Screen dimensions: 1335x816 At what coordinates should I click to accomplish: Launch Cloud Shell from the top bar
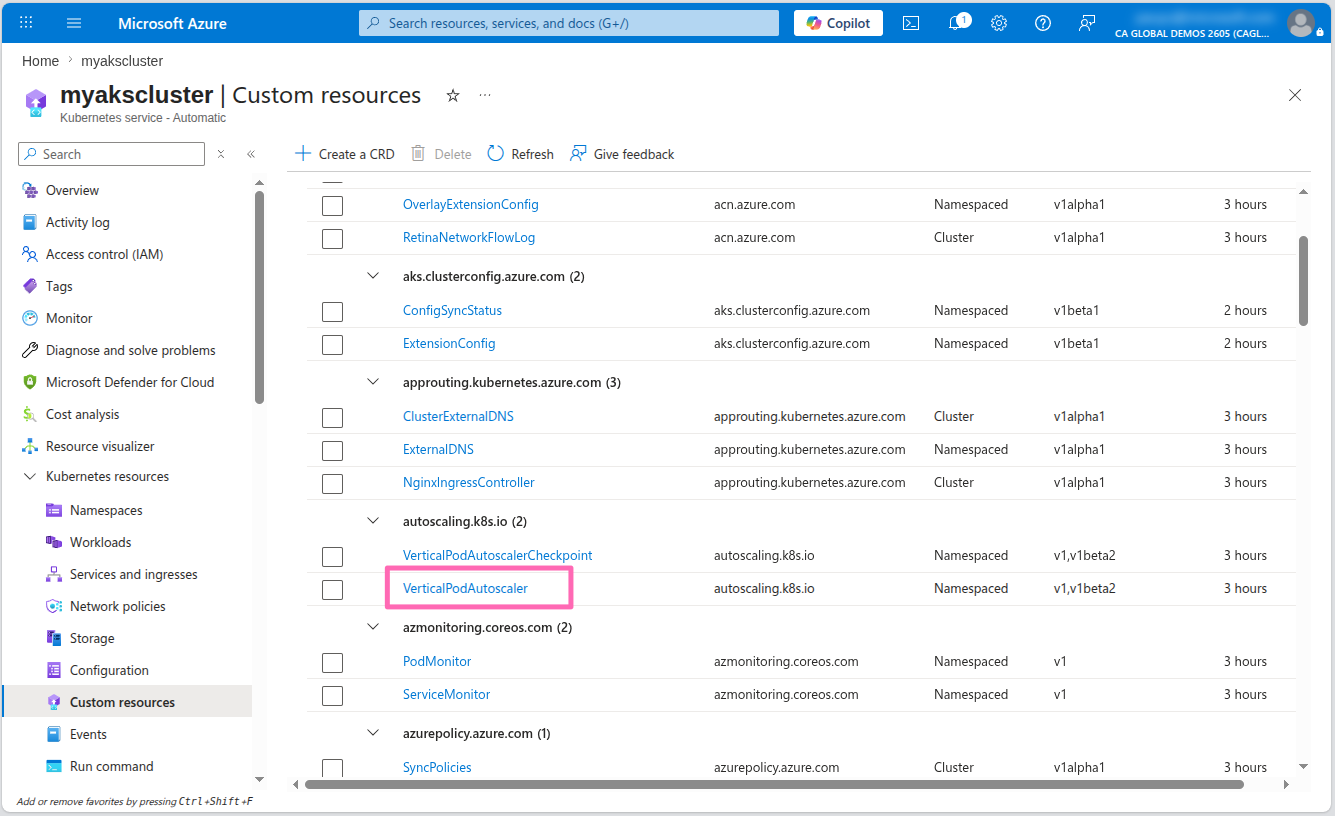(911, 23)
